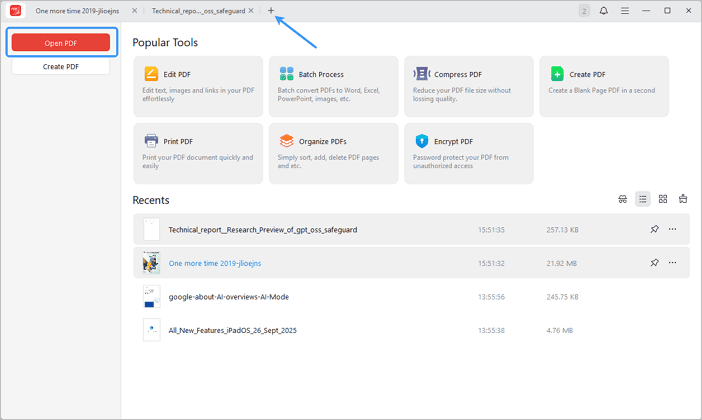Open the Encrypt PDF shield icon
Image resolution: width=702 pixels, height=420 pixels.
[x=422, y=141]
